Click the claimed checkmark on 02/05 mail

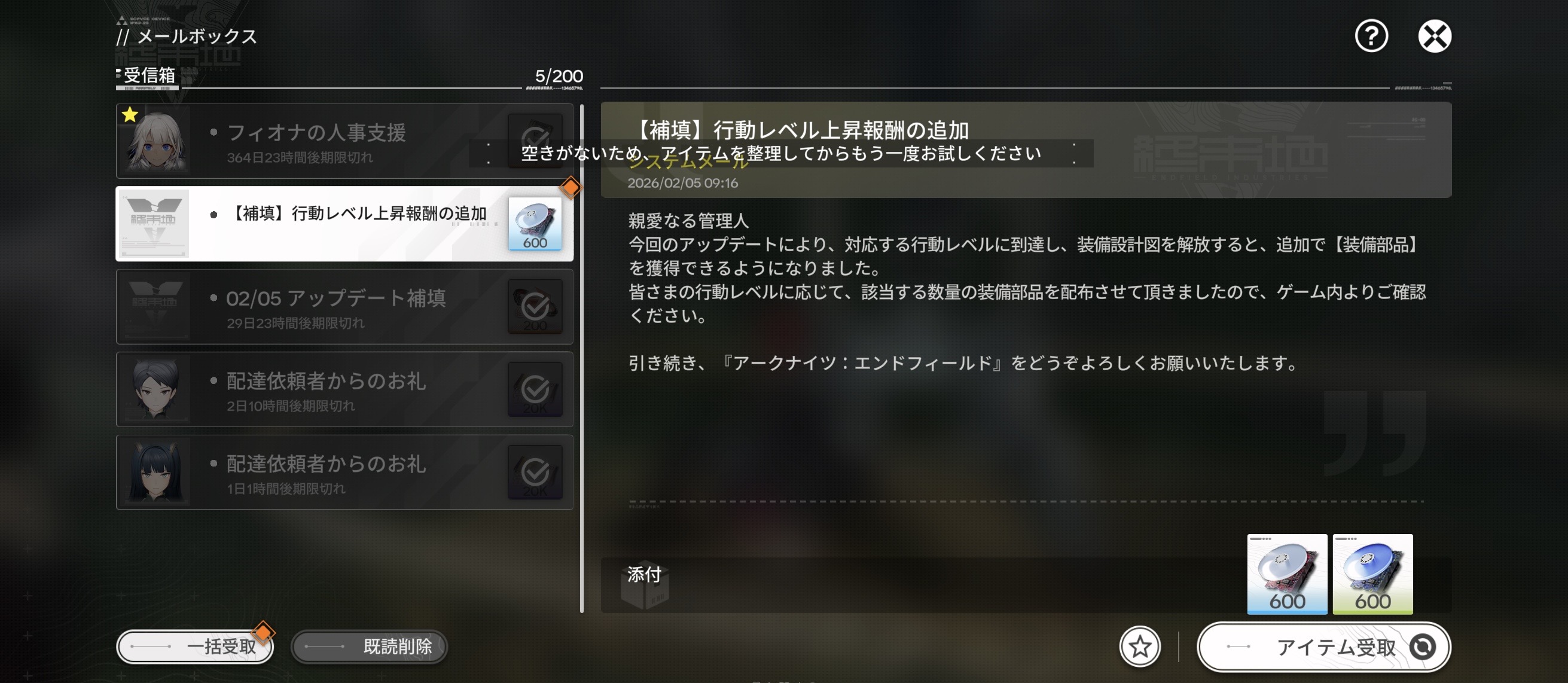(535, 306)
